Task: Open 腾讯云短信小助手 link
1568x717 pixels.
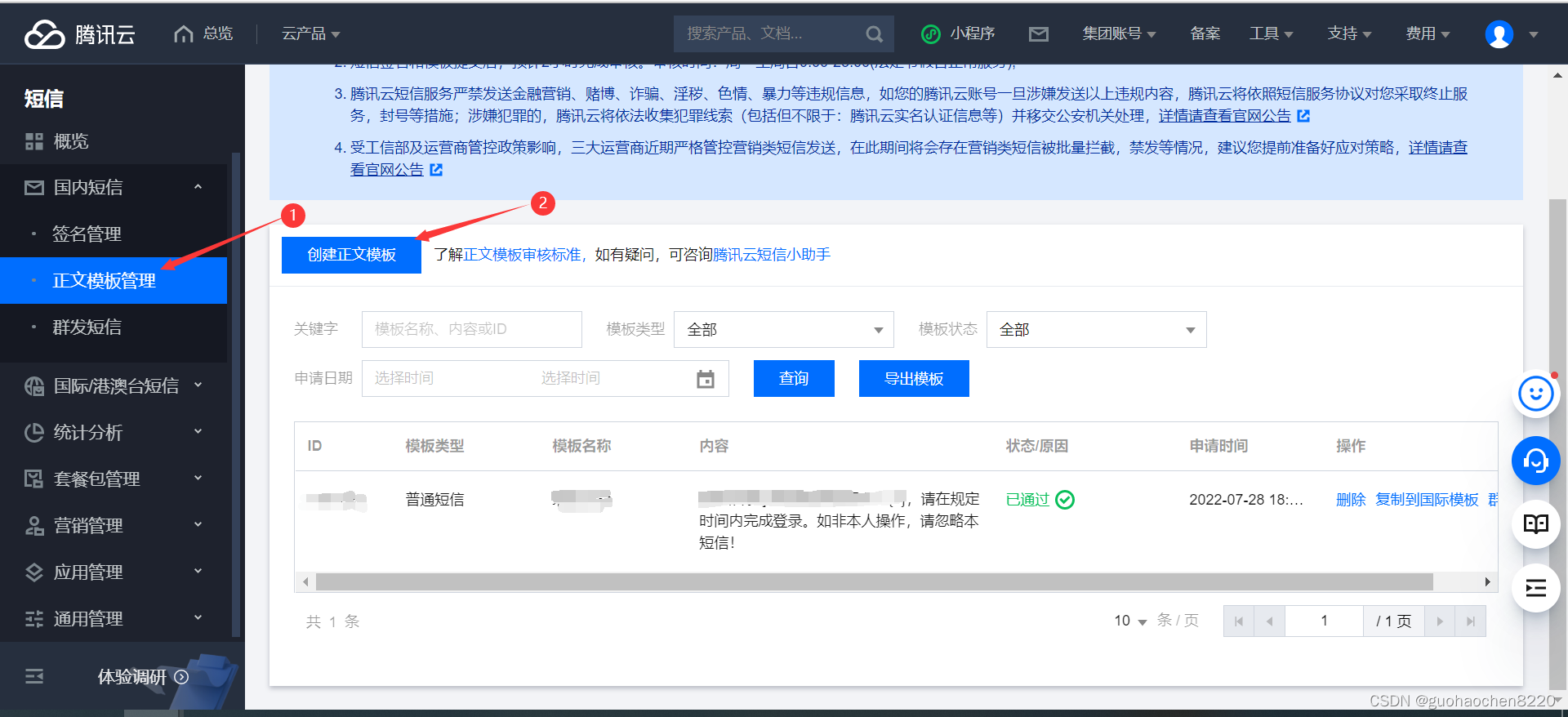Action: pyautogui.click(x=772, y=255)
